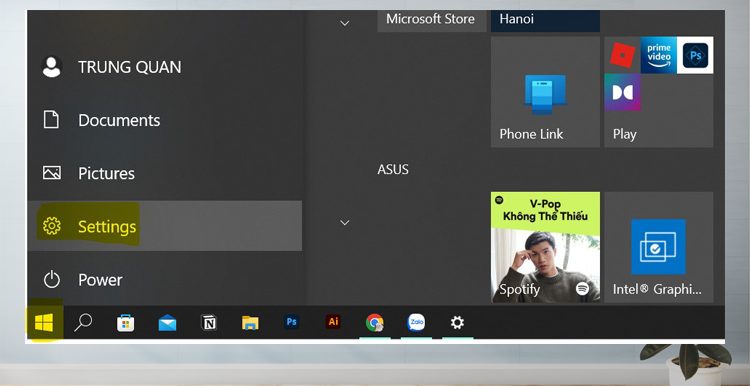This screenshot has width=750, height=386.
Task: Switch to Zalo in the taskbar
Action: [416, 322]
